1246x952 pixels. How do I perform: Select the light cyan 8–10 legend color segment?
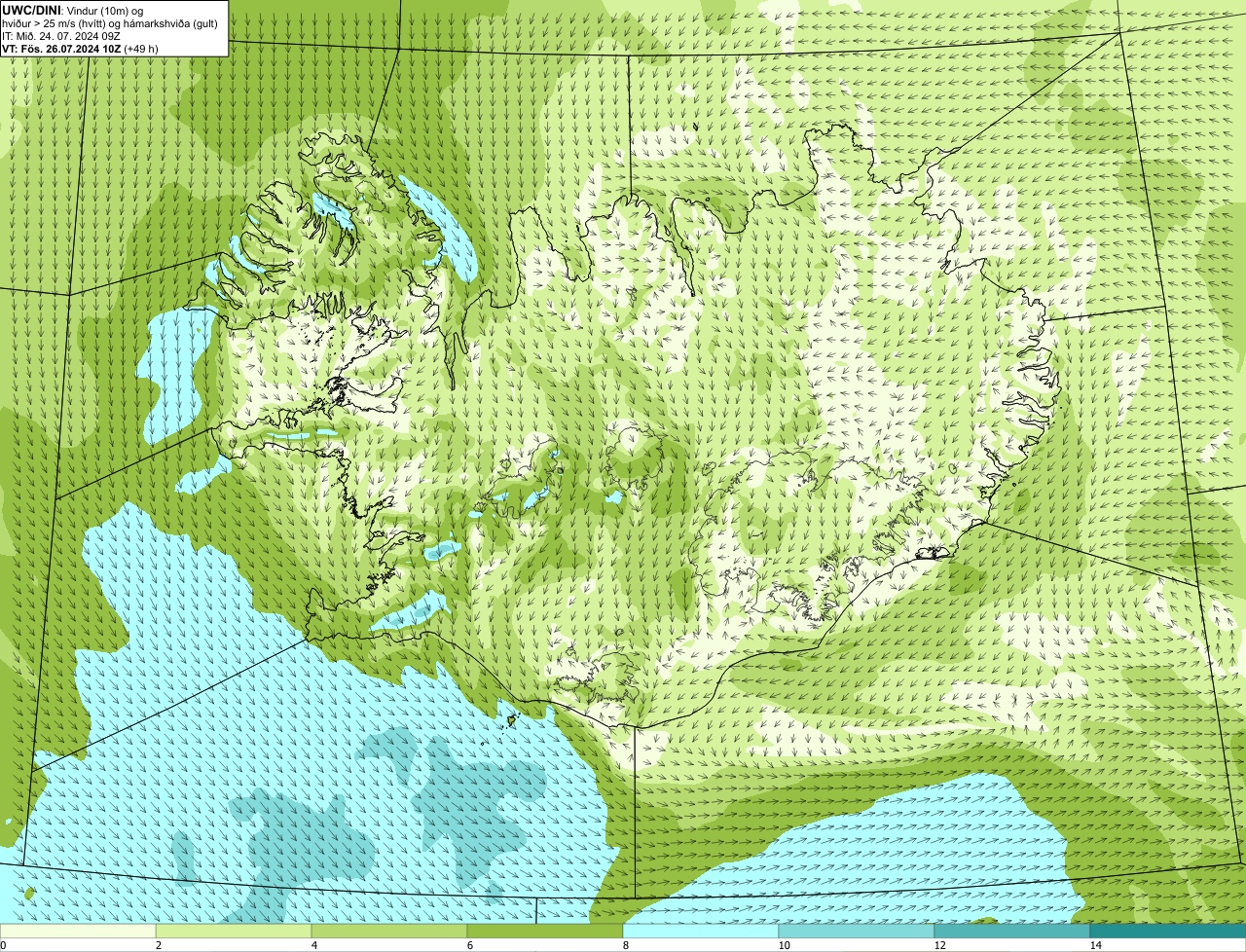pos(701,931)
